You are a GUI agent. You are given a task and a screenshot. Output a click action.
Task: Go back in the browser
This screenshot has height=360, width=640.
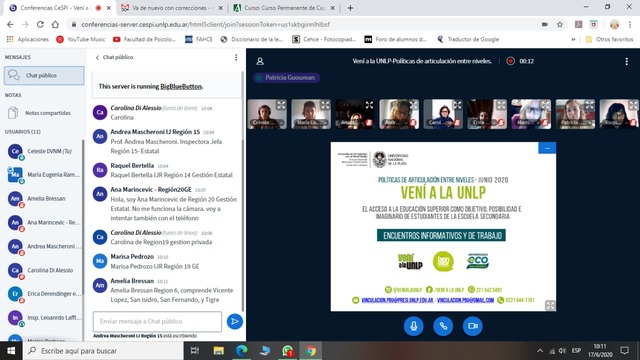pos(10,24)
